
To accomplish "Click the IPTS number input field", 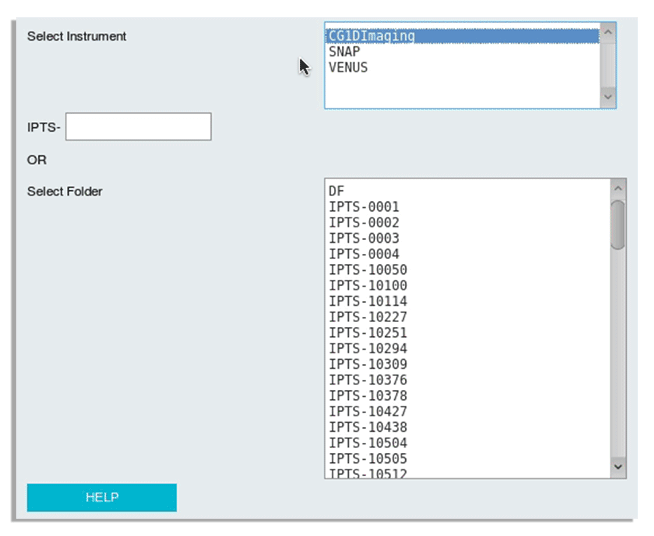I will (138, 127).
